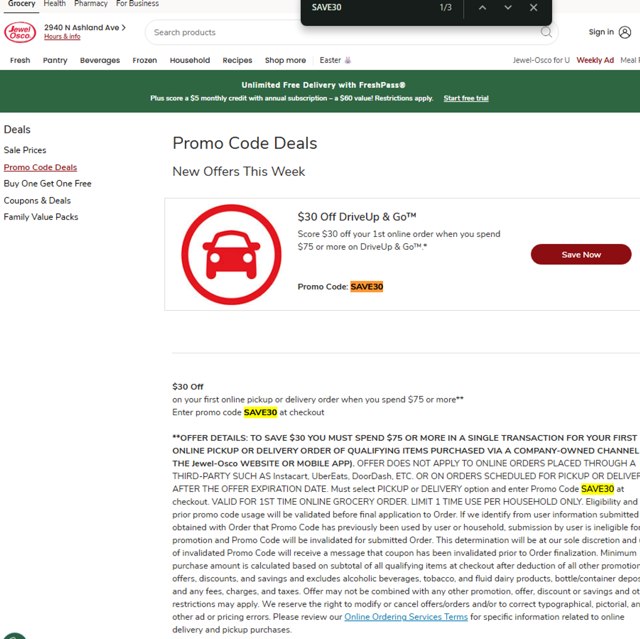Open the Household menu

tap(190, 60)
